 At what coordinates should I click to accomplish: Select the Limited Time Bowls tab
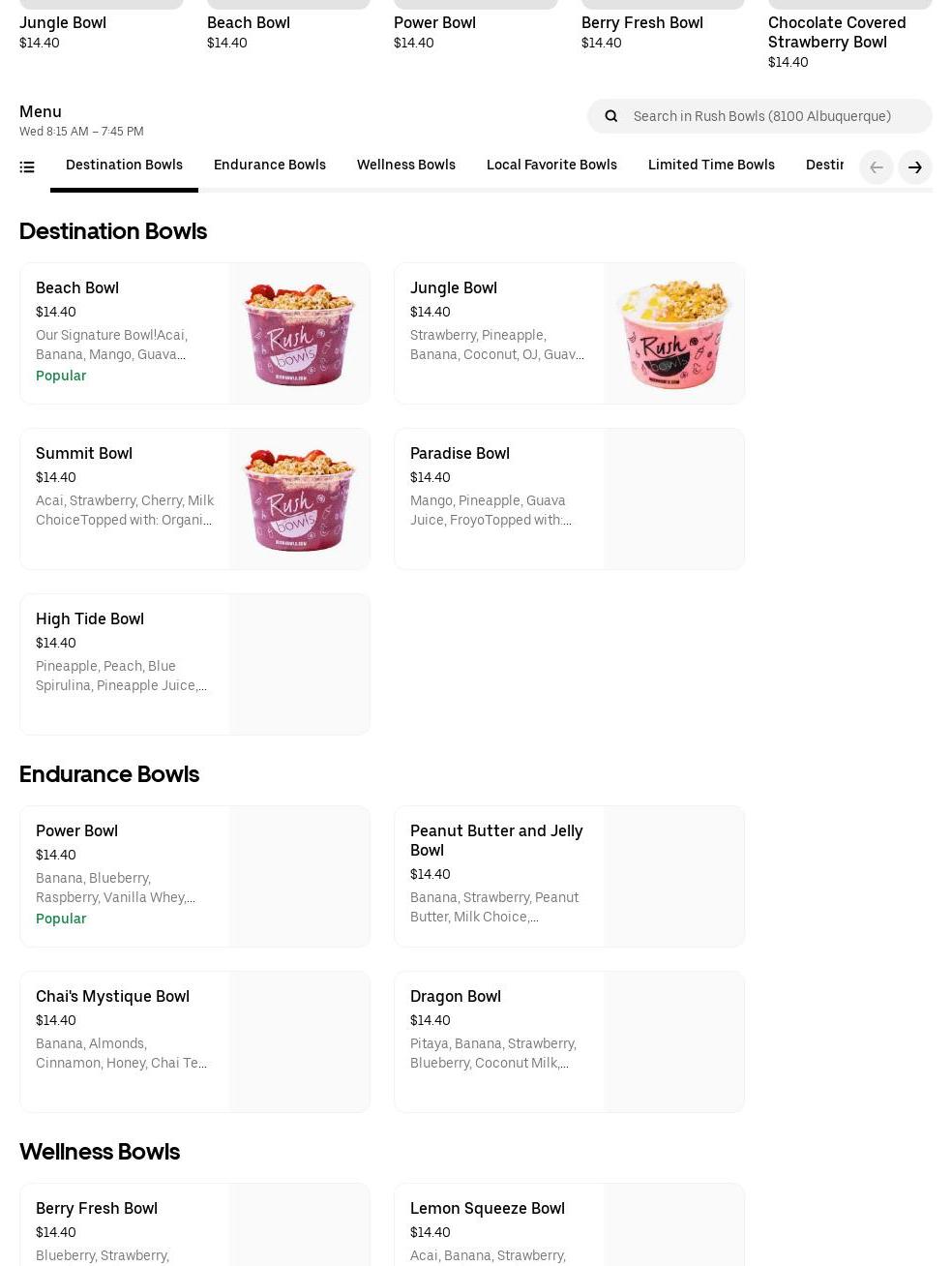tap(711, 165)
